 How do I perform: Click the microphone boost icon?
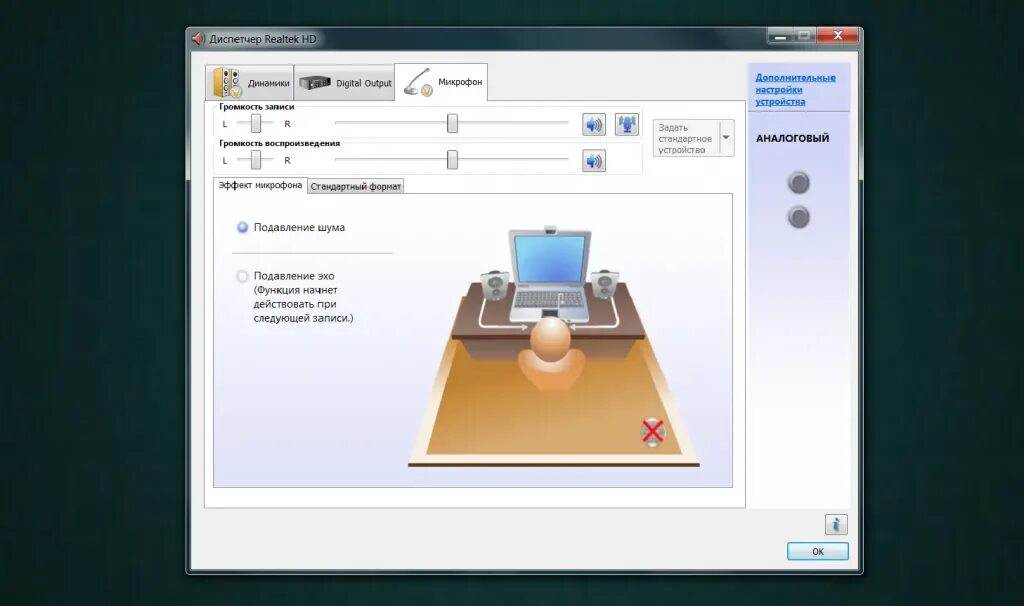627,124
